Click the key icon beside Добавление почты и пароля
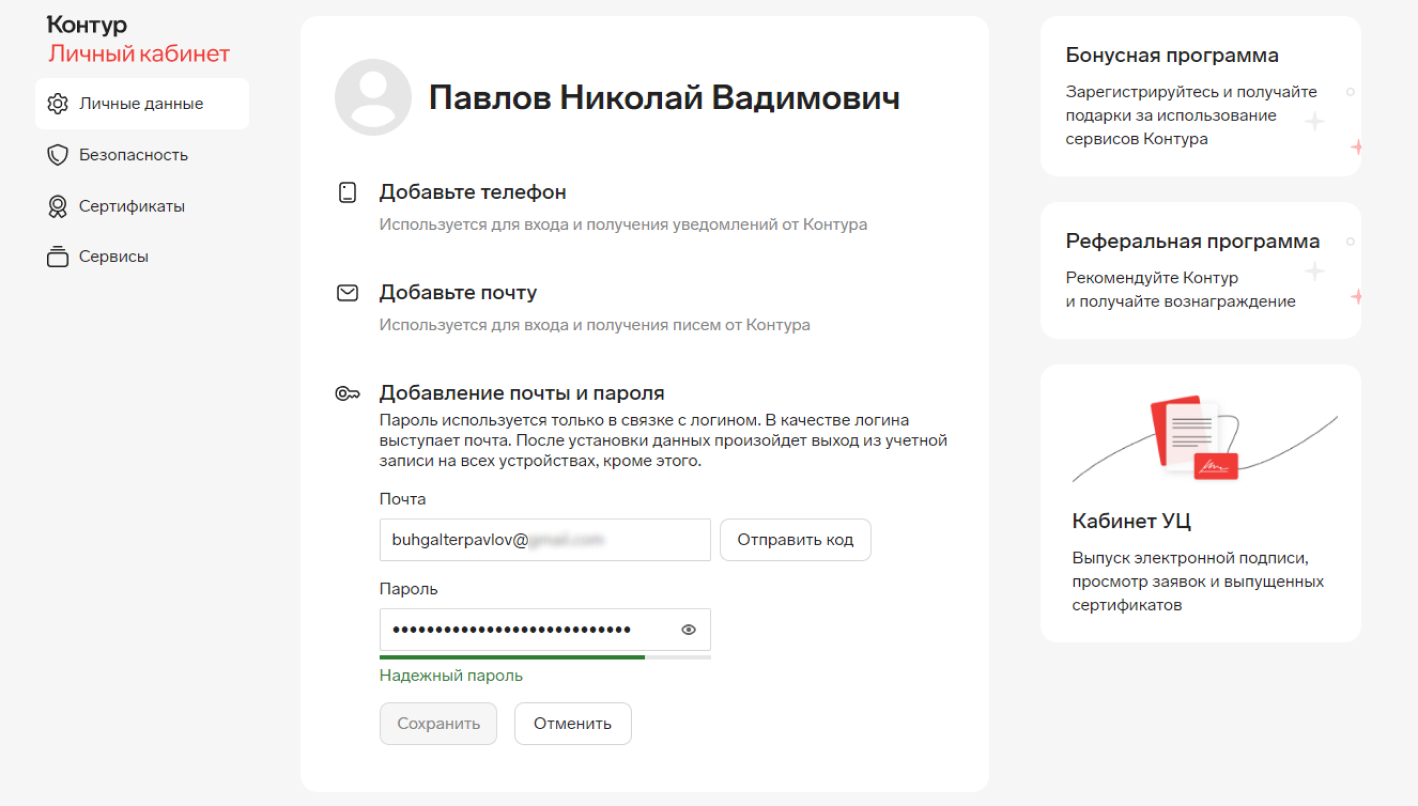Image resolution: width=1418 pixels, height=806 pixels. (347, 394)
